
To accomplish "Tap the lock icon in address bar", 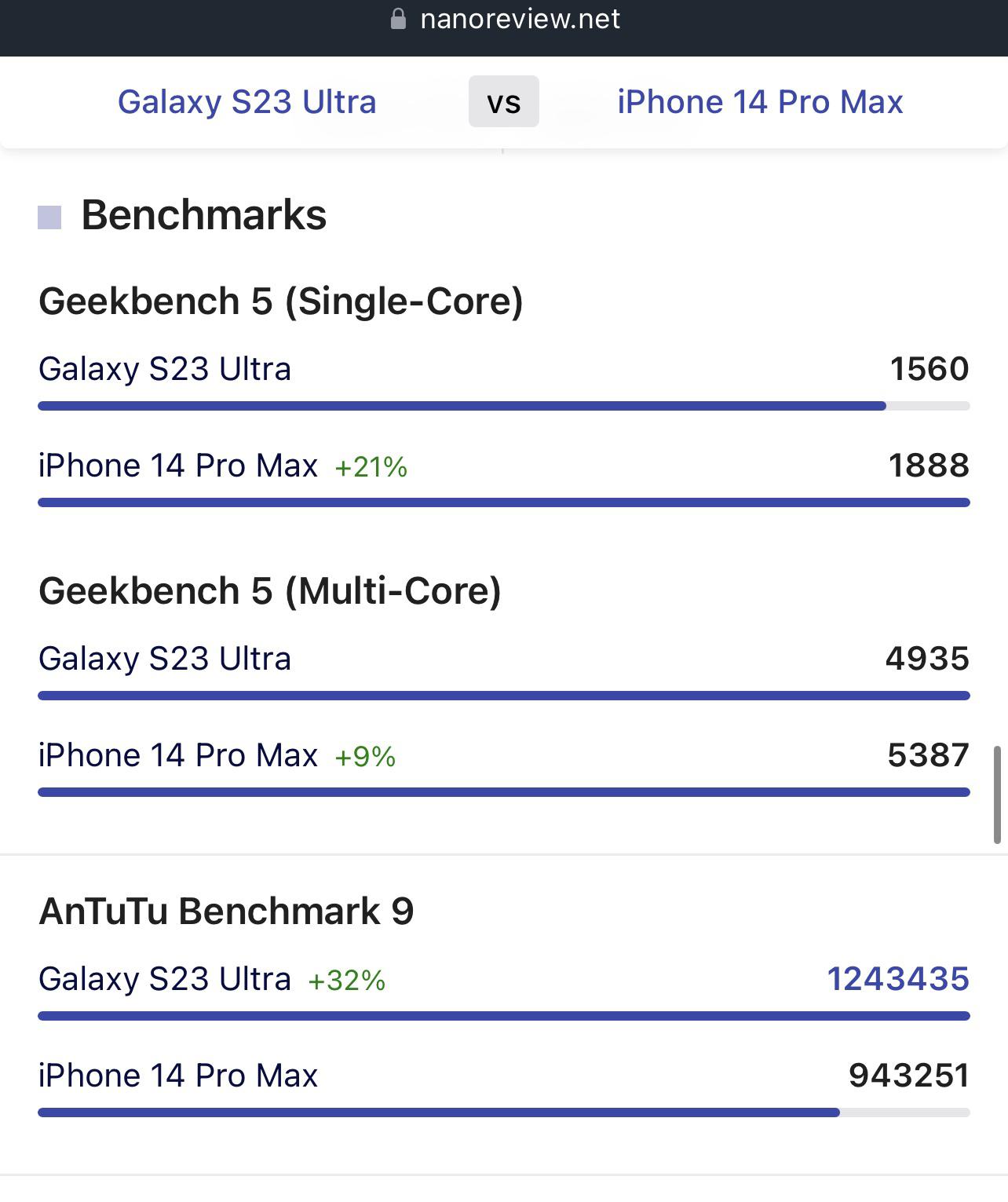I will click(x=398, y=19).
